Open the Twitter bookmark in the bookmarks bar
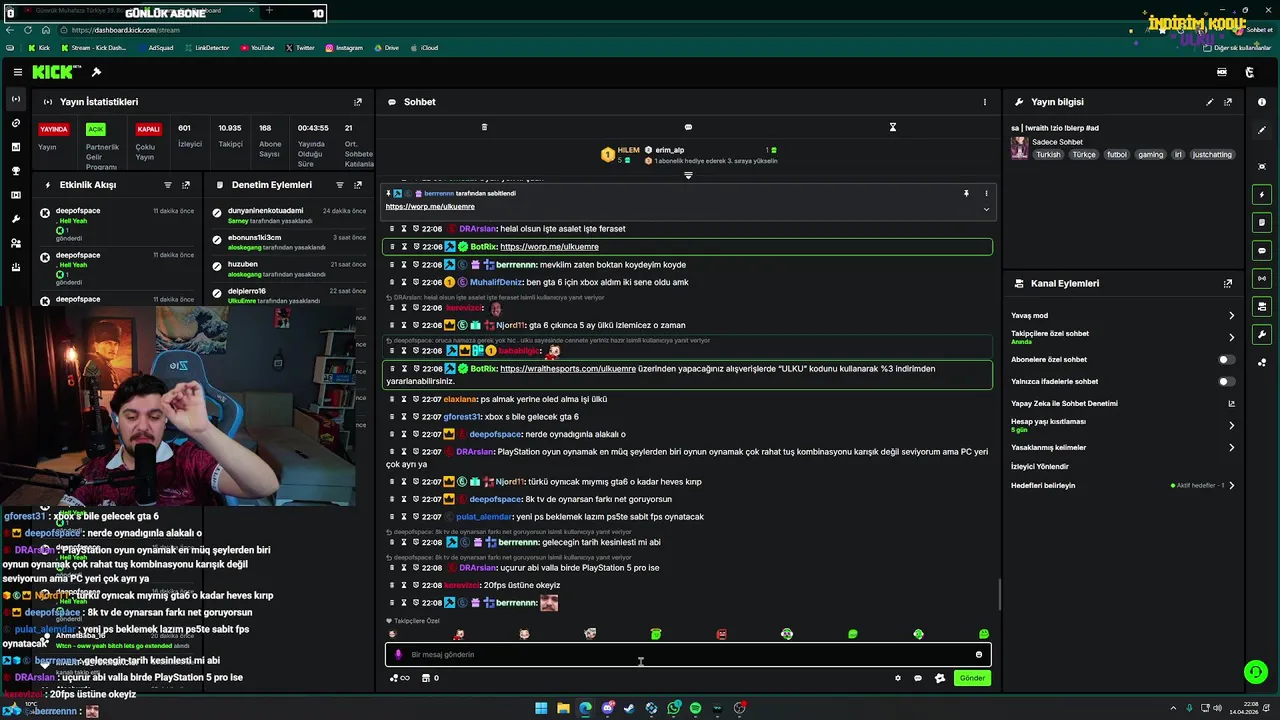 (299, 47)
